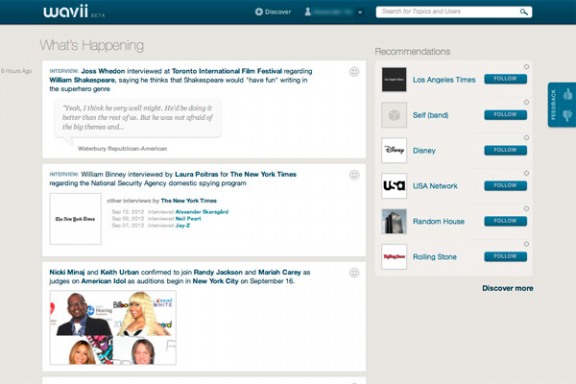Open the William Shakespeare topic link
This screenshot has width=576, height=384.
pyautogui.click(x=82, y=80)
